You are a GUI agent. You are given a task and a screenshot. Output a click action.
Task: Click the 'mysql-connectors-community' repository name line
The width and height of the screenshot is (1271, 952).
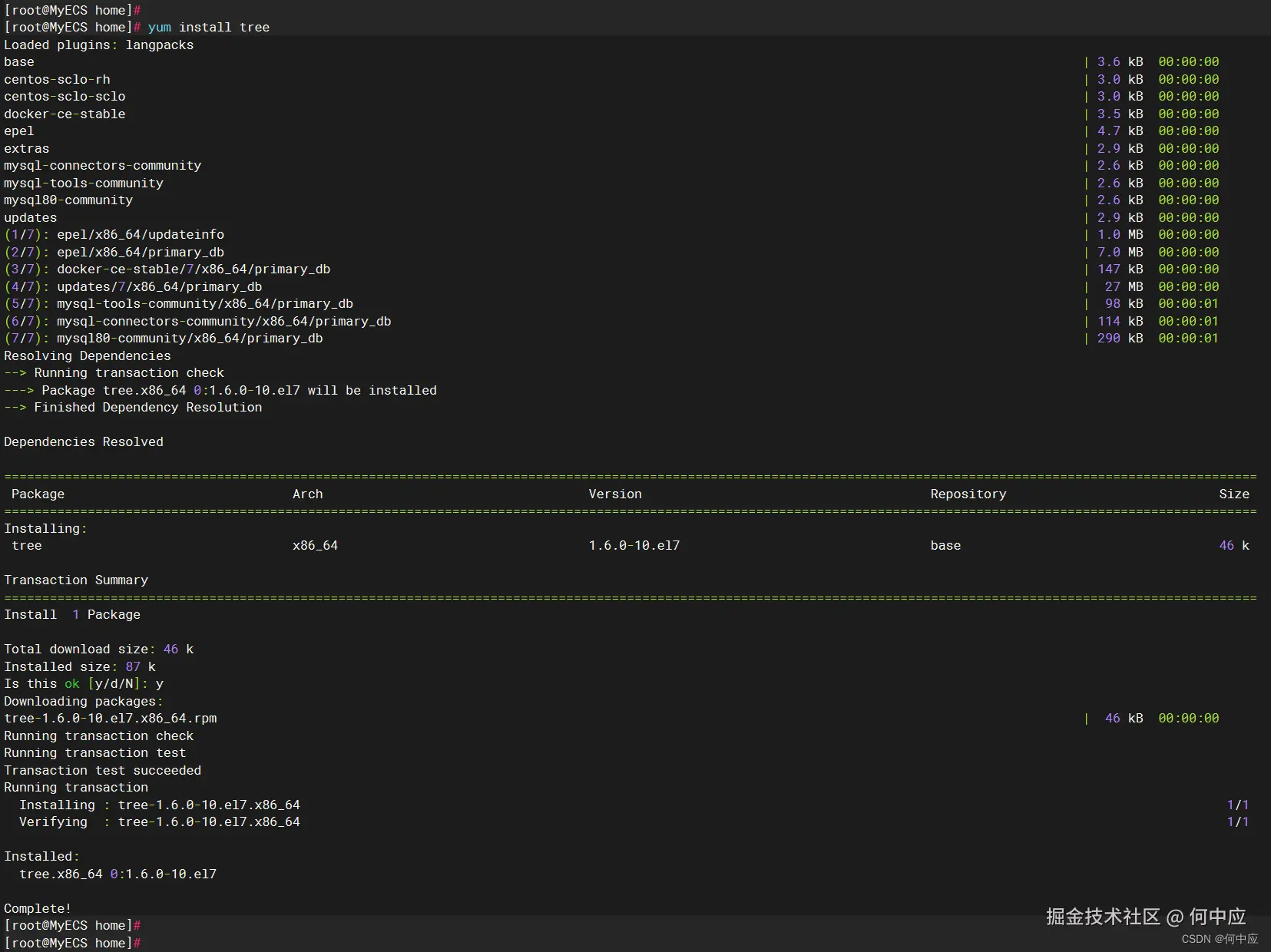click(x=103, y=166)
